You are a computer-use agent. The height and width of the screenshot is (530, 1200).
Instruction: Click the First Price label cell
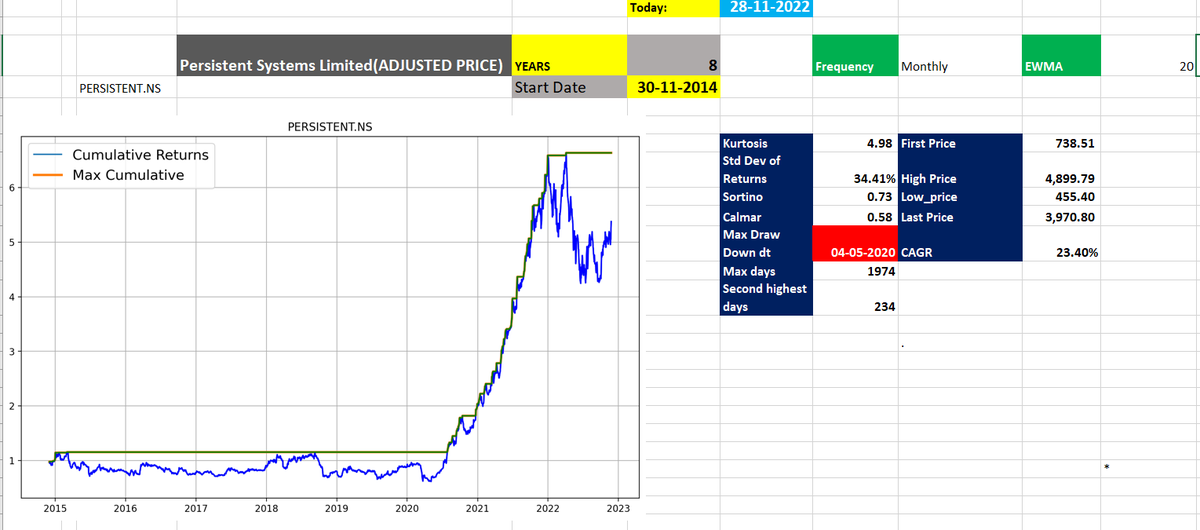point(960,143)
